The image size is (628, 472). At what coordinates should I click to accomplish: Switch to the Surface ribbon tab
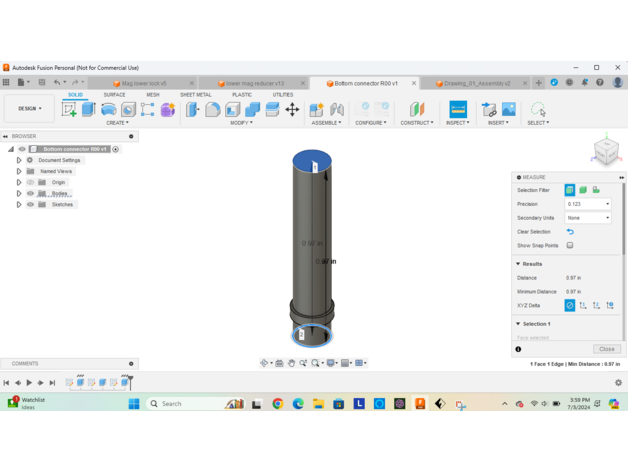(114, 95)
